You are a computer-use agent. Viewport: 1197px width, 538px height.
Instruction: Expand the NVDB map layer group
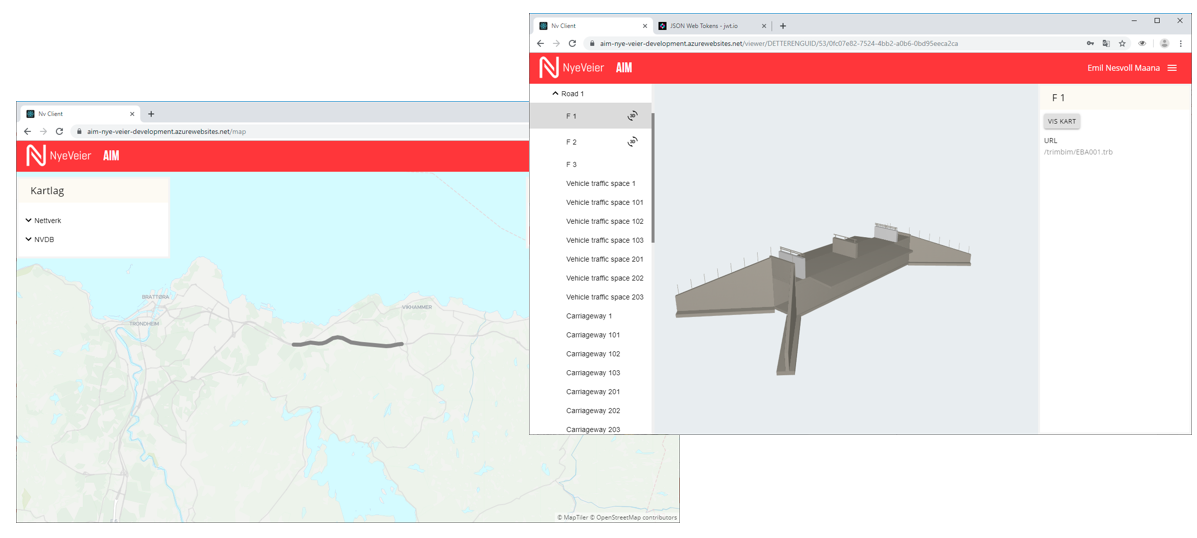coord(29,239)
